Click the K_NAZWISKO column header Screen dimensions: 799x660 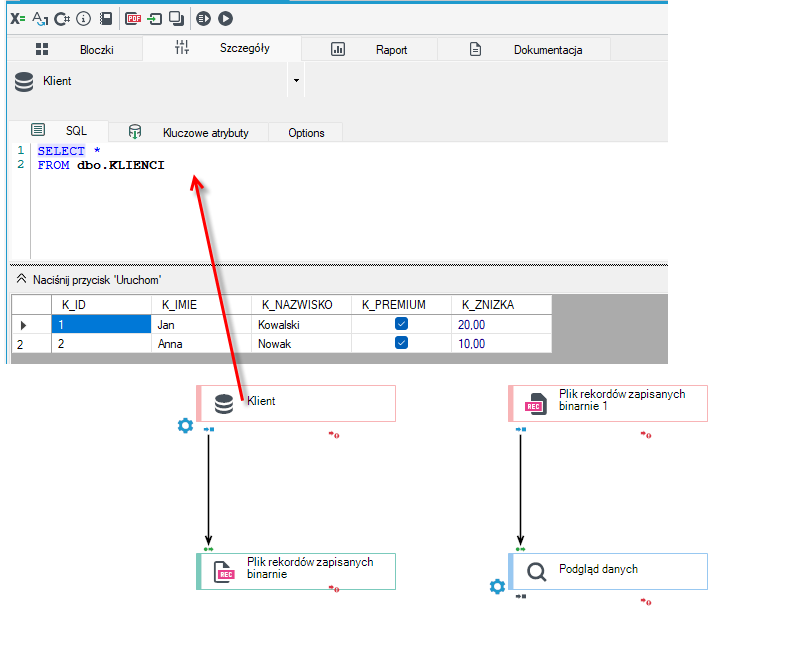pyautogui.click(x=301, y=305)
